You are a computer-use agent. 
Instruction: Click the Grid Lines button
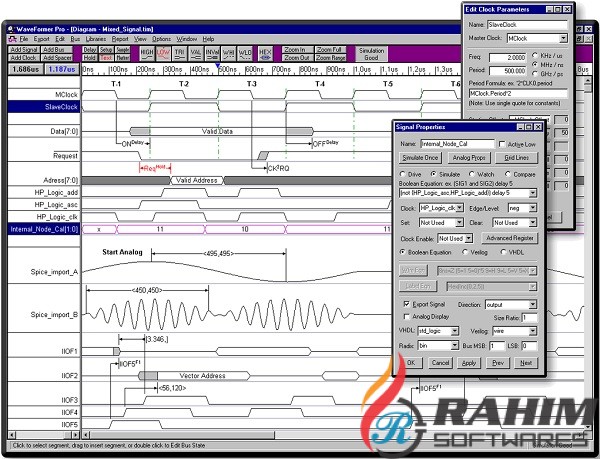click(x=516, y=158)
